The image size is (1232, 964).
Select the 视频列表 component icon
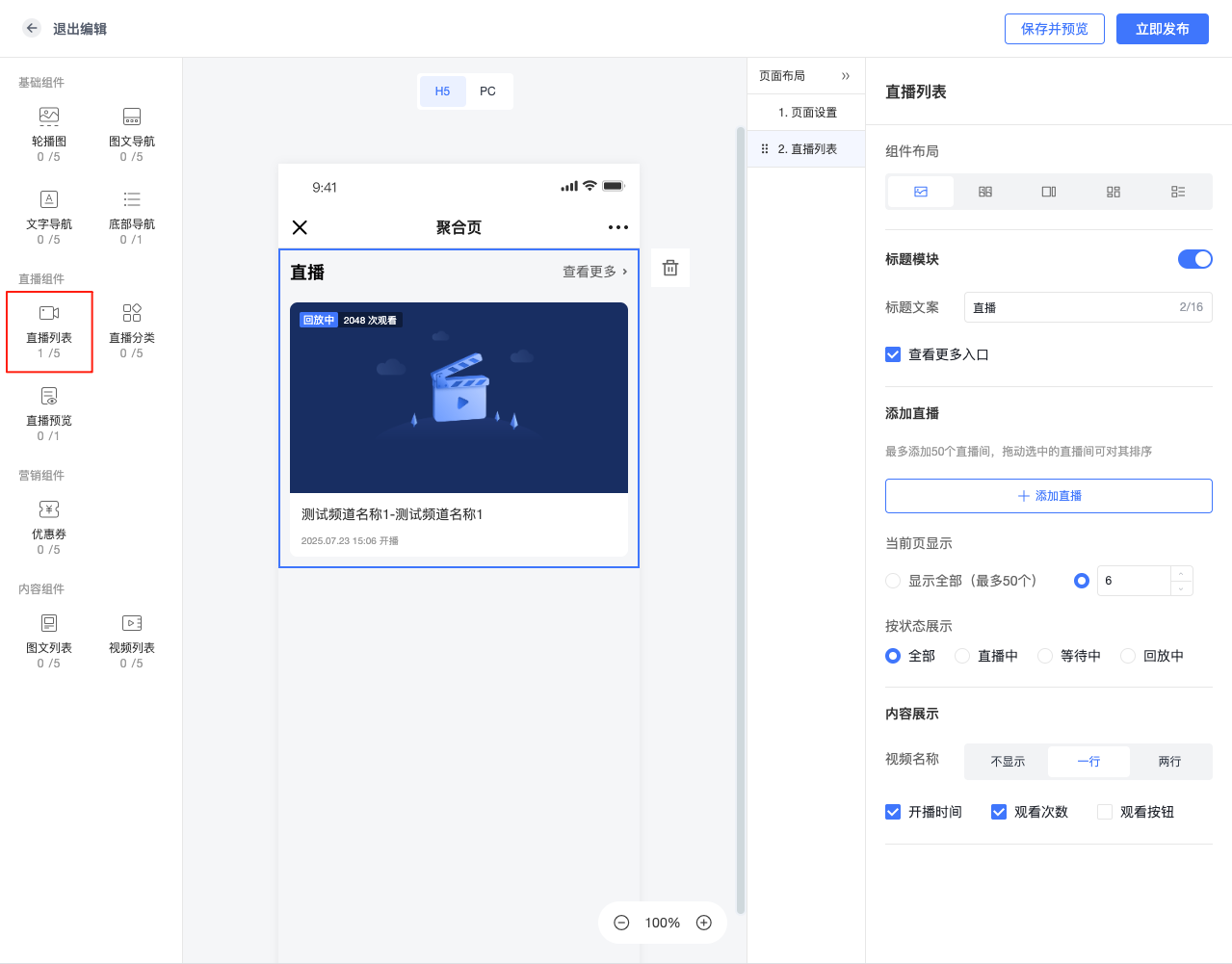[132, 623]
